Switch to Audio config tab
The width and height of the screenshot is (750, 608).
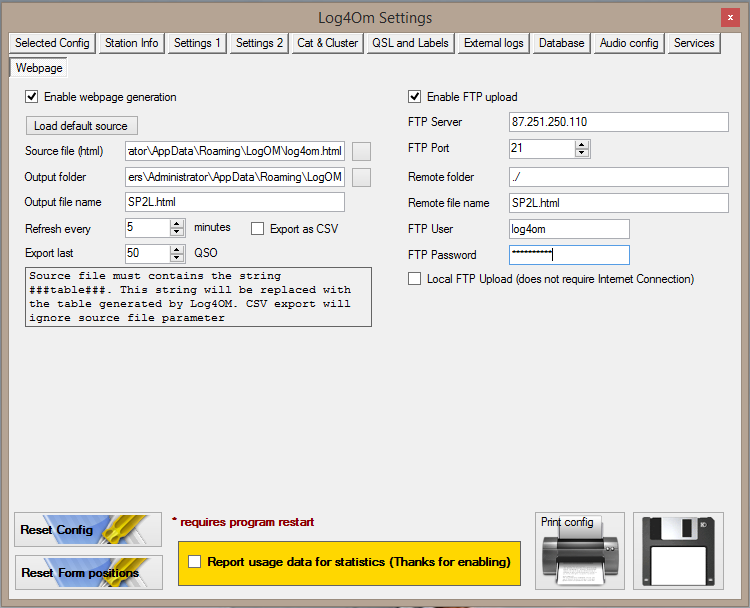(629, 43)
